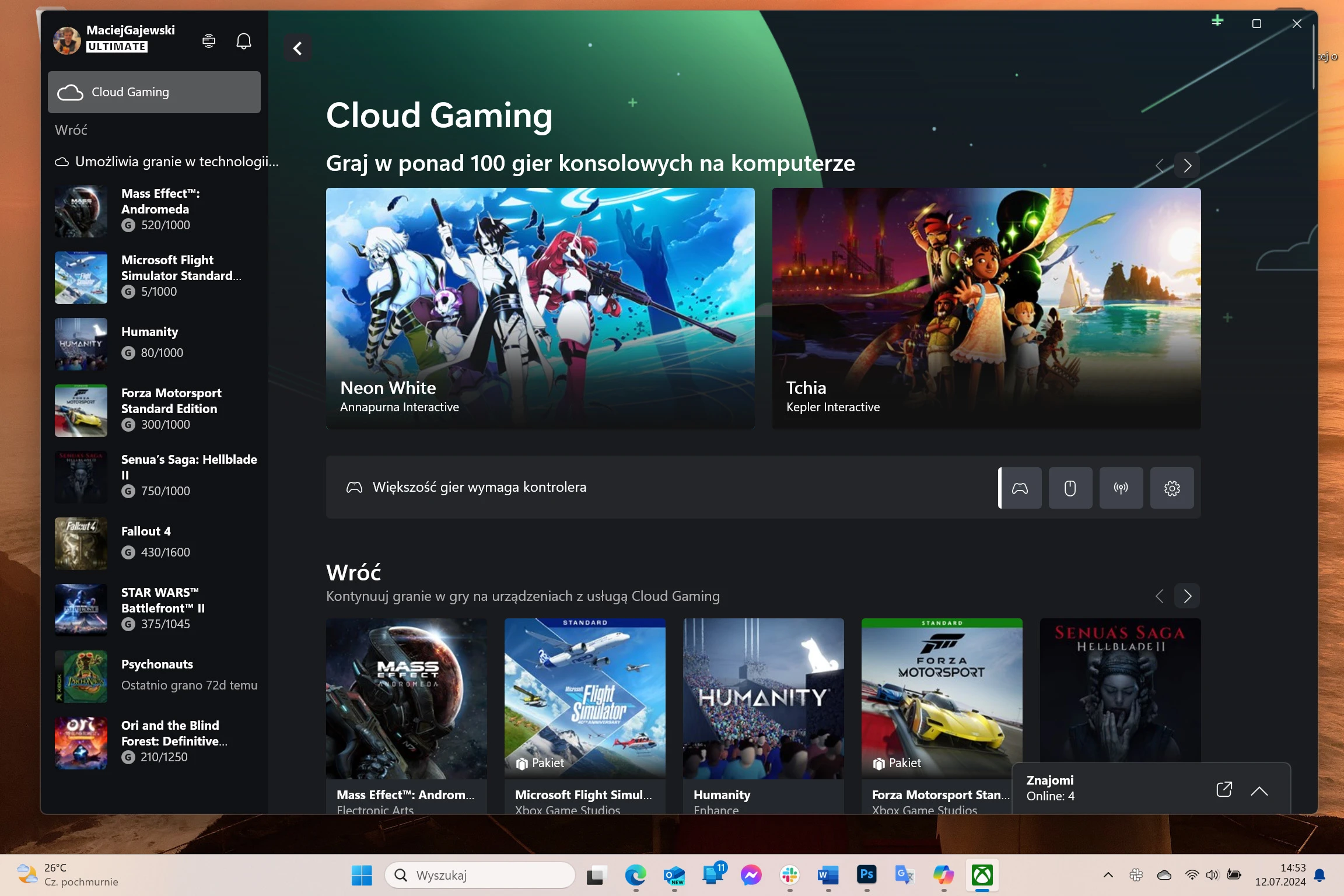This screenshot has height=896, width=1344.
Task: Select the controller input icon button
Action: pyautogui.click(x=1020, y=488)
